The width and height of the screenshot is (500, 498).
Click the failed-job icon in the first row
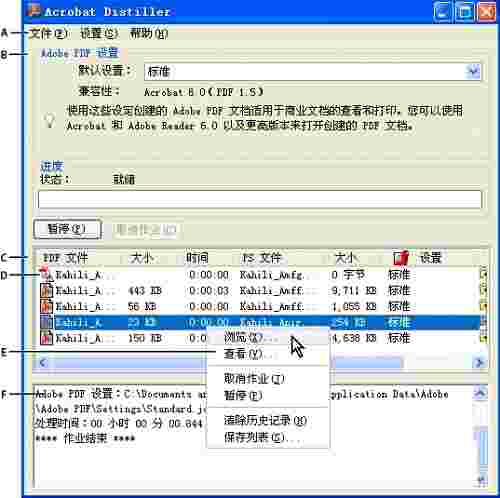46,274
